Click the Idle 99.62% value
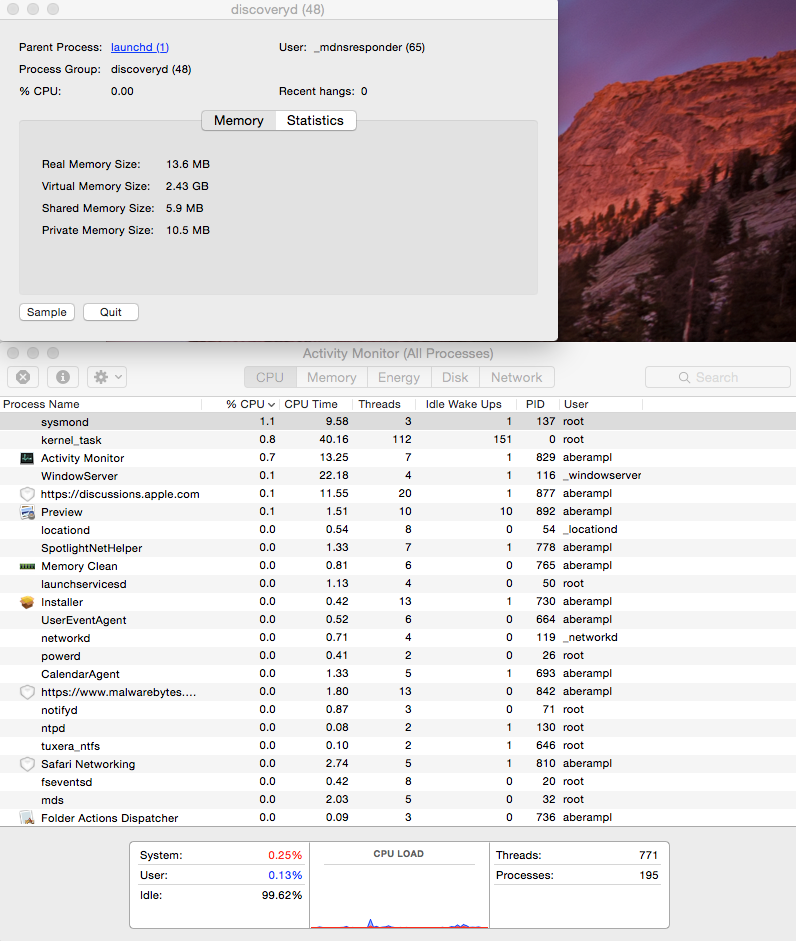The image size is (796, 941). [x=282, y=895]
